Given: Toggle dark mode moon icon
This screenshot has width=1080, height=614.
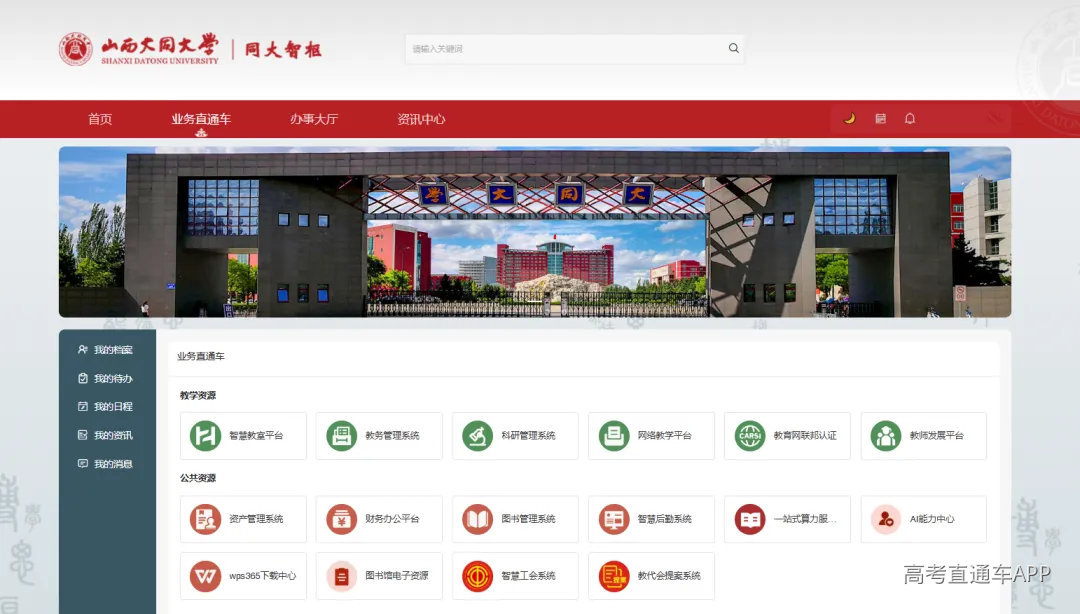Looking at the screenshot, I should (x=850, y=119).
